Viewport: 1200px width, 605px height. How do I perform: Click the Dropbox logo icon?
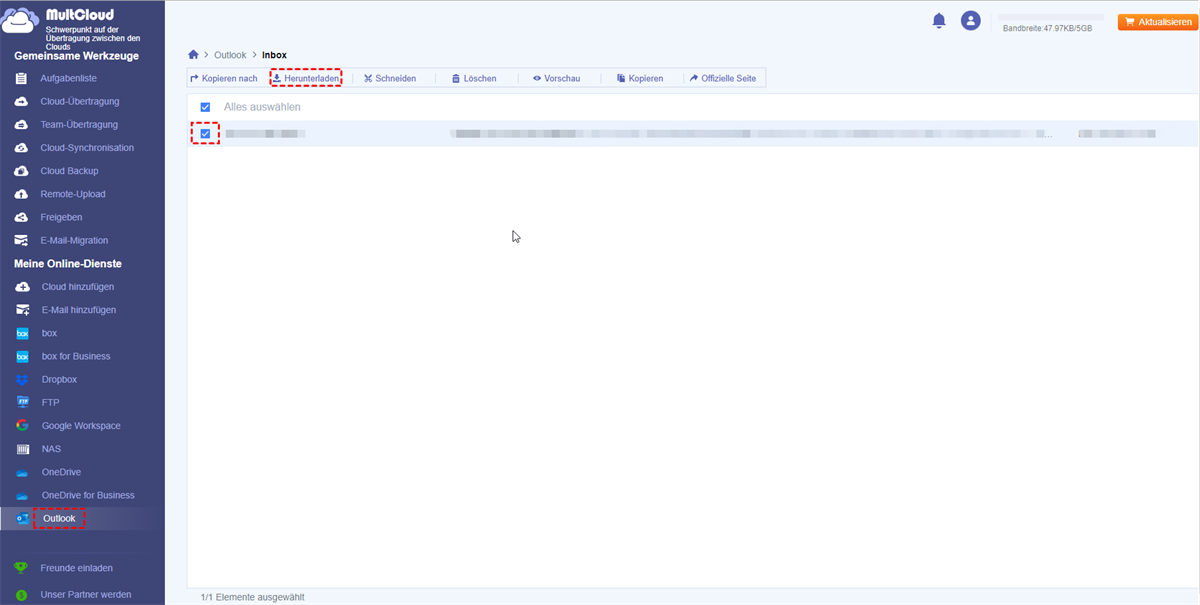(x=22, y=379)
